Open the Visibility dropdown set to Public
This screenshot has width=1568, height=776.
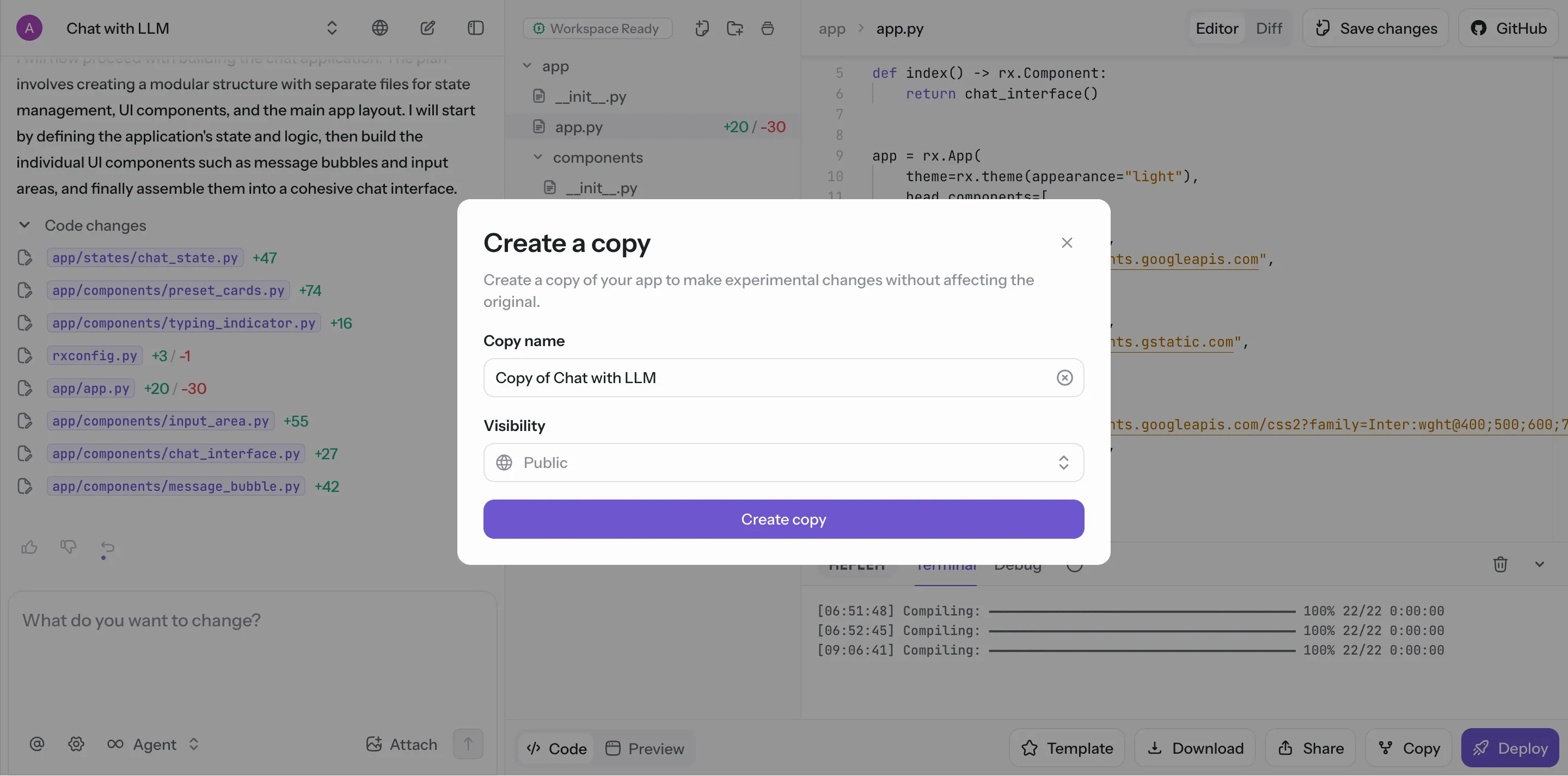[783, 463]
